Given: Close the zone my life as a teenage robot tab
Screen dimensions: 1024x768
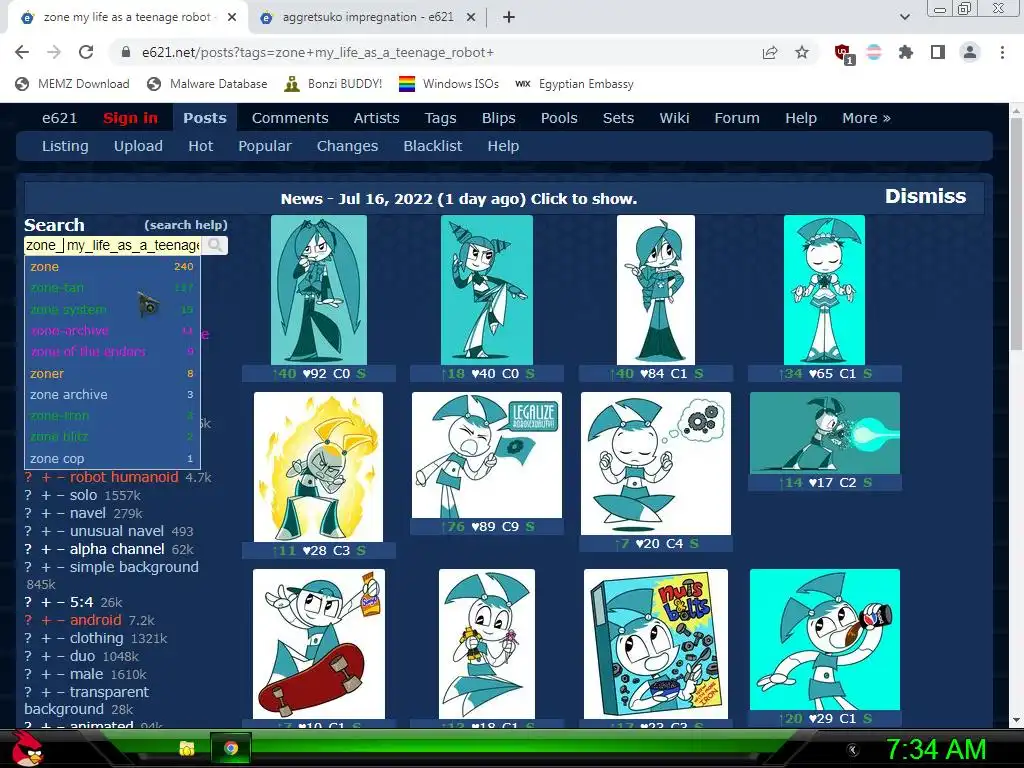Looking at the screenshot, I should (232, 17).
